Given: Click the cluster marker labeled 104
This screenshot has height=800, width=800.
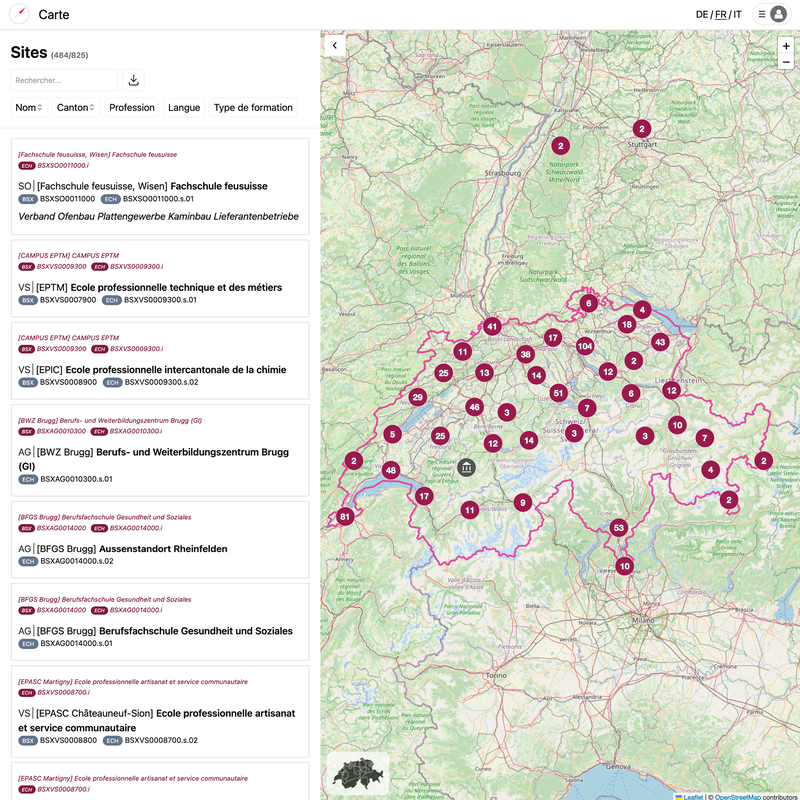Looking at the screenshot, I should [584, 344].
